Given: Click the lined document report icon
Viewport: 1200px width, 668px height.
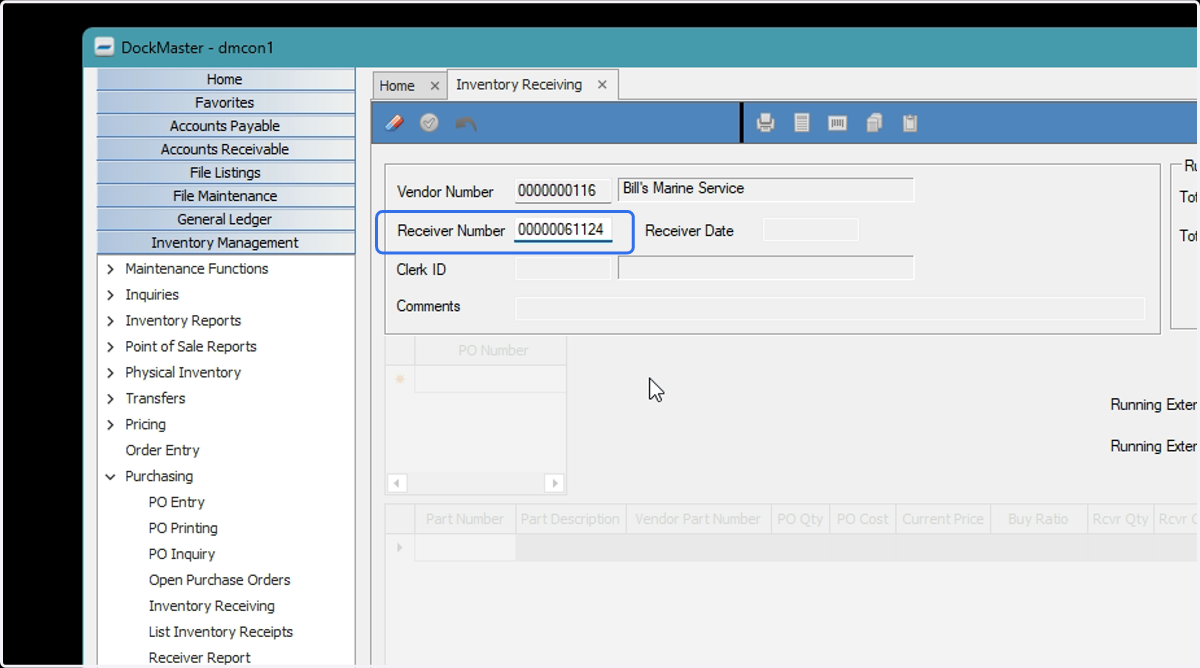Looking at the screenshot, I should [x=802, y=123].
